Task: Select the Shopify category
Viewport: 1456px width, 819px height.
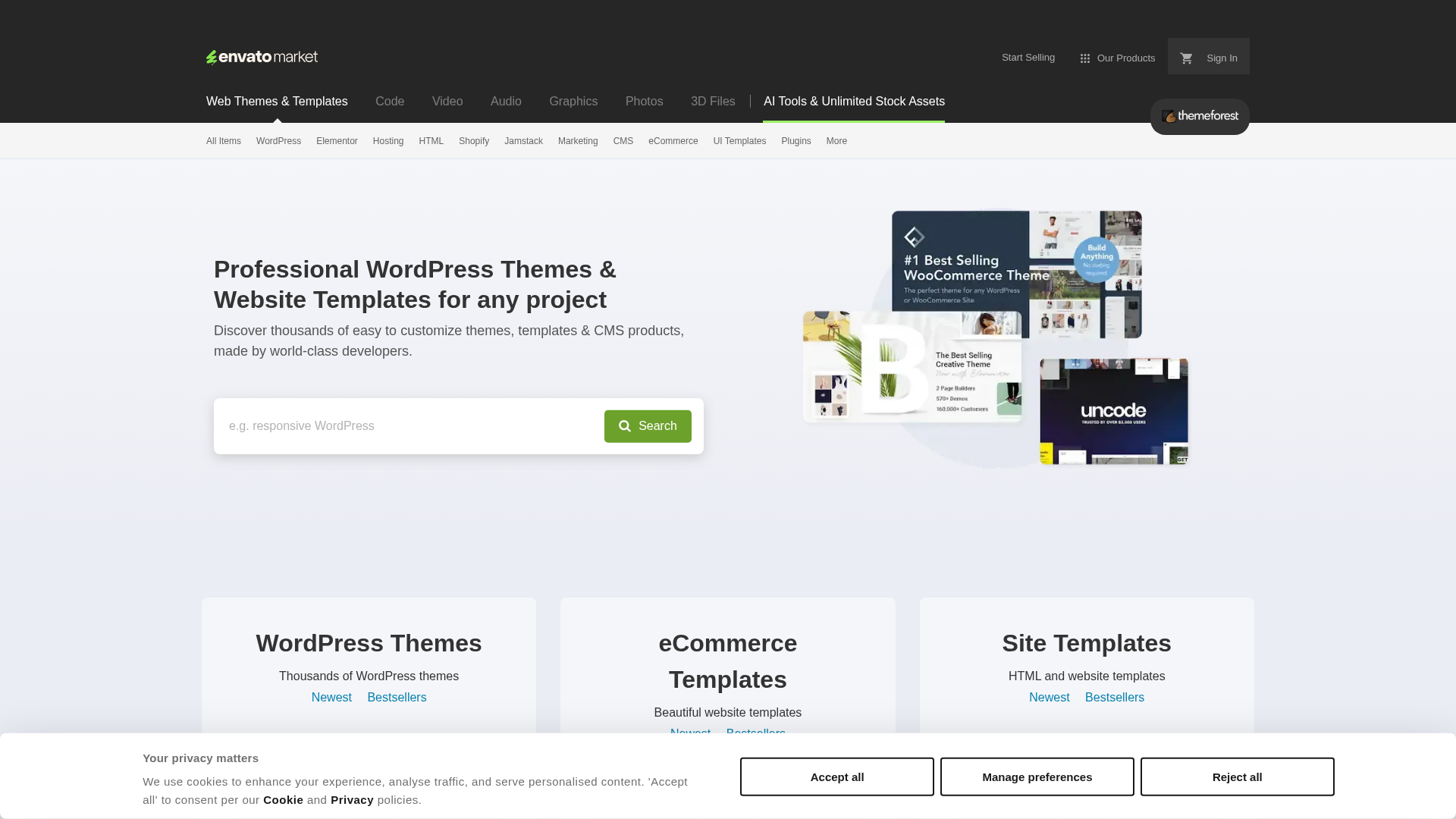Action: (474, 141)
